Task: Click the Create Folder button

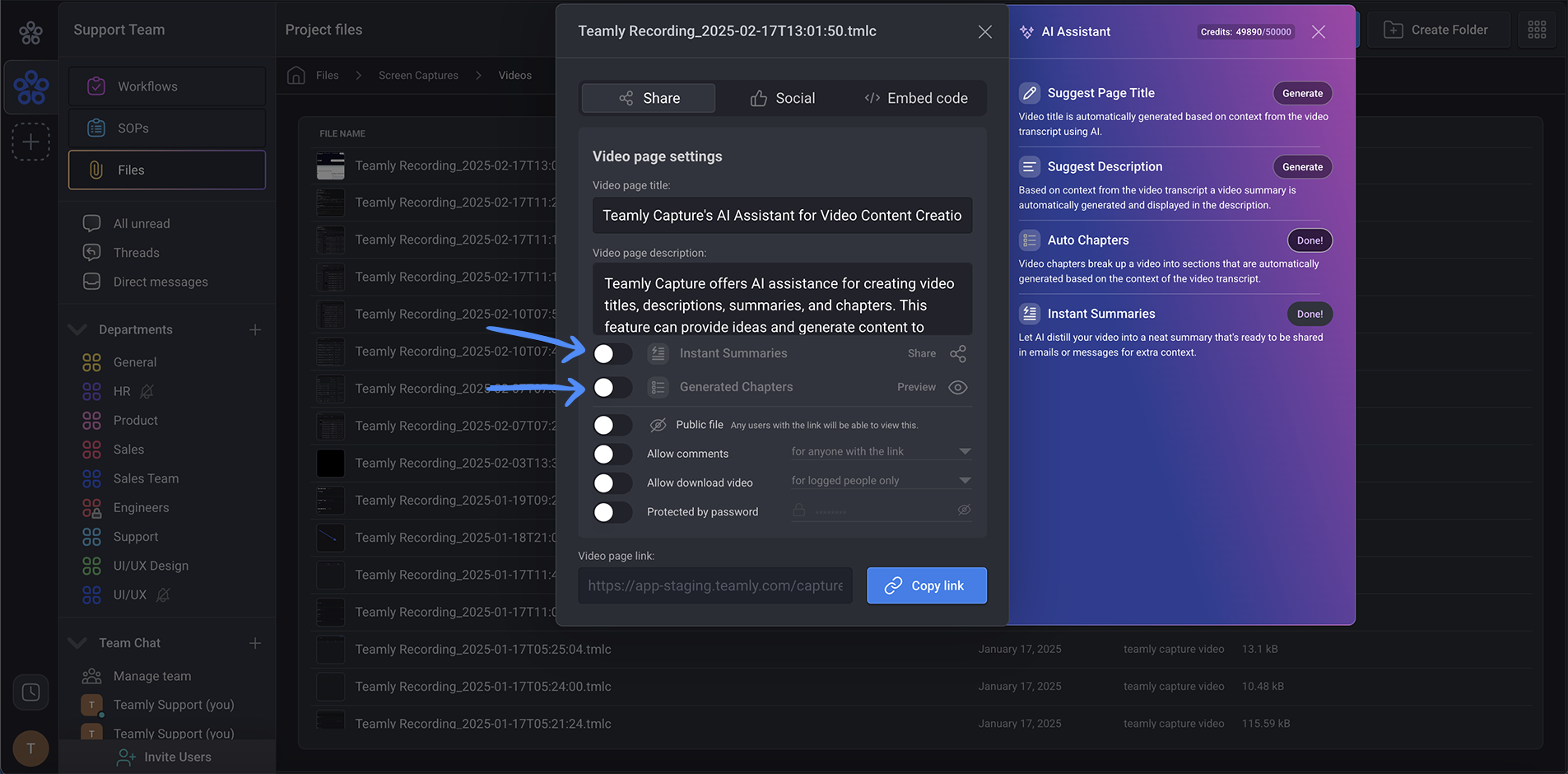Action: pyautogui.click(x=1439, y=30)
